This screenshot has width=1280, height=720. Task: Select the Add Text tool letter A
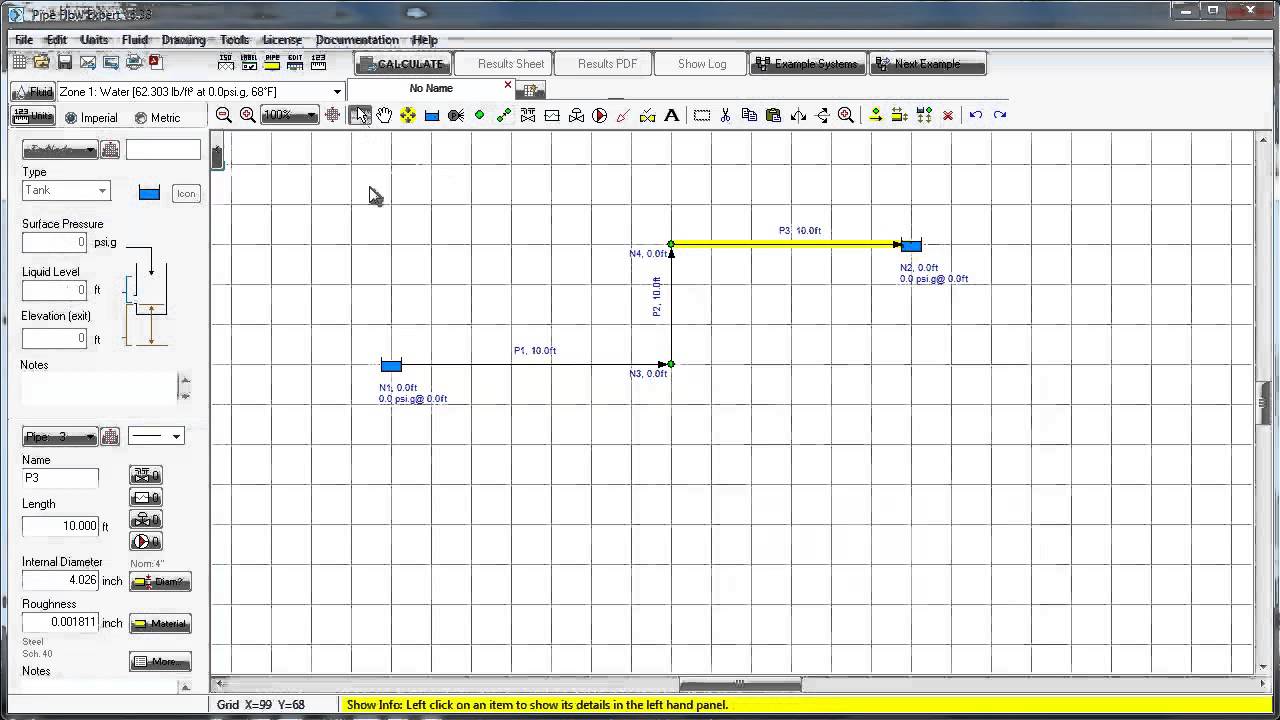pos(672,115)
